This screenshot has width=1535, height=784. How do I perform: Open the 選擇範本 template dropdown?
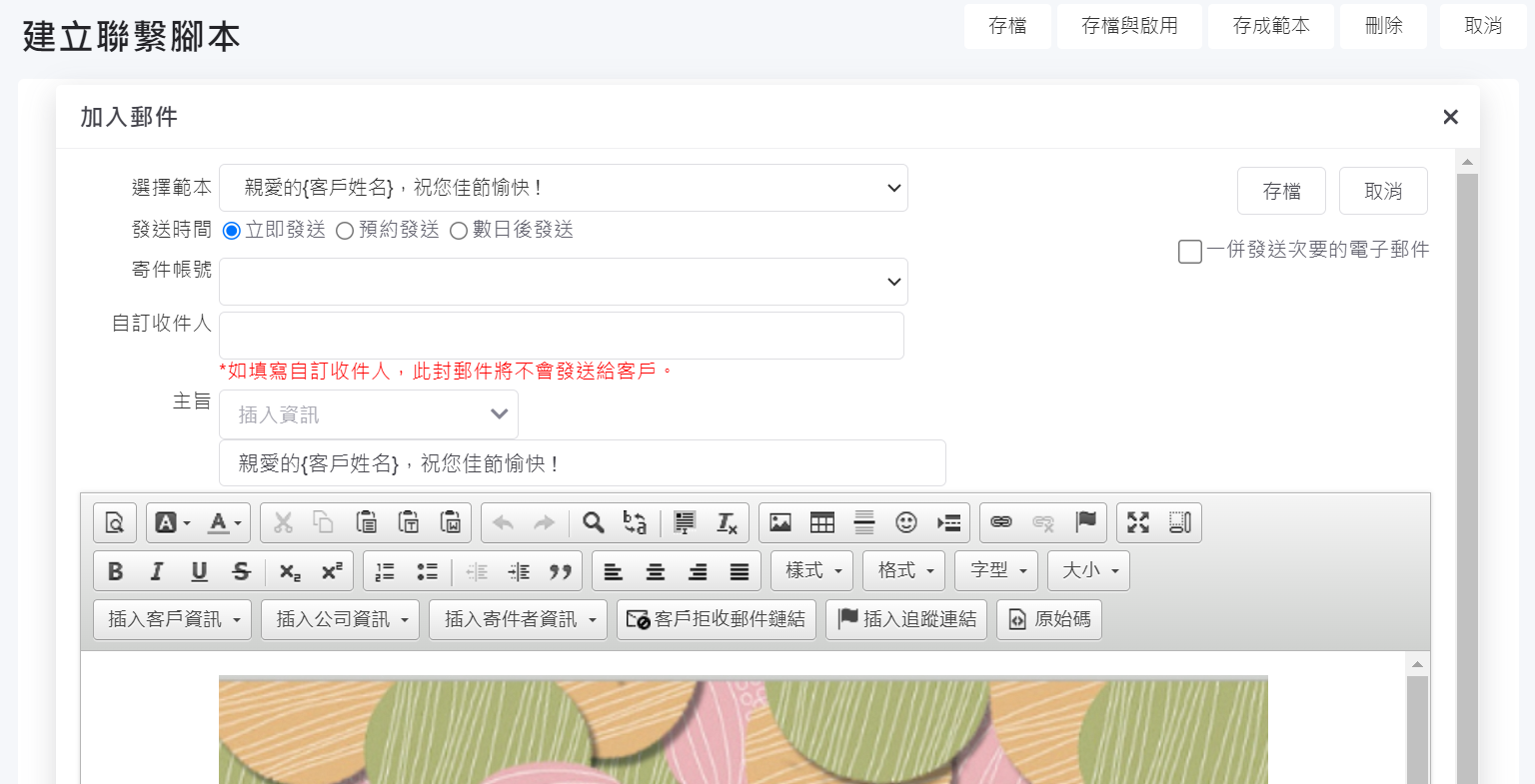tap(563, 188)
